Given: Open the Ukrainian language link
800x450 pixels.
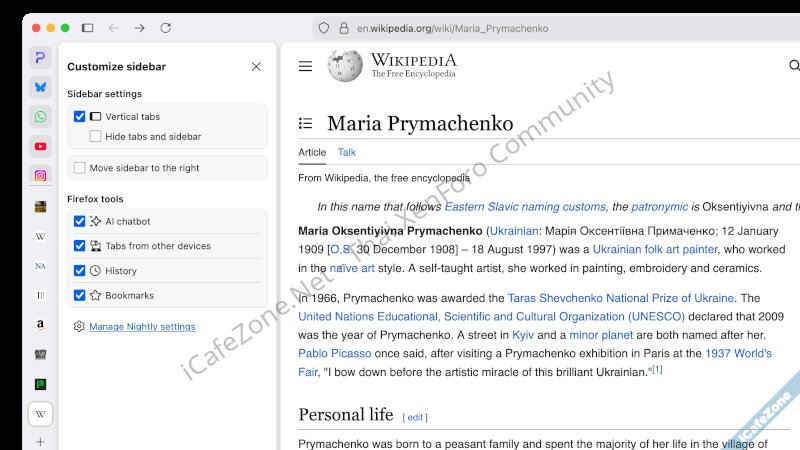Looking at the screenshot, I should [513, 231].
